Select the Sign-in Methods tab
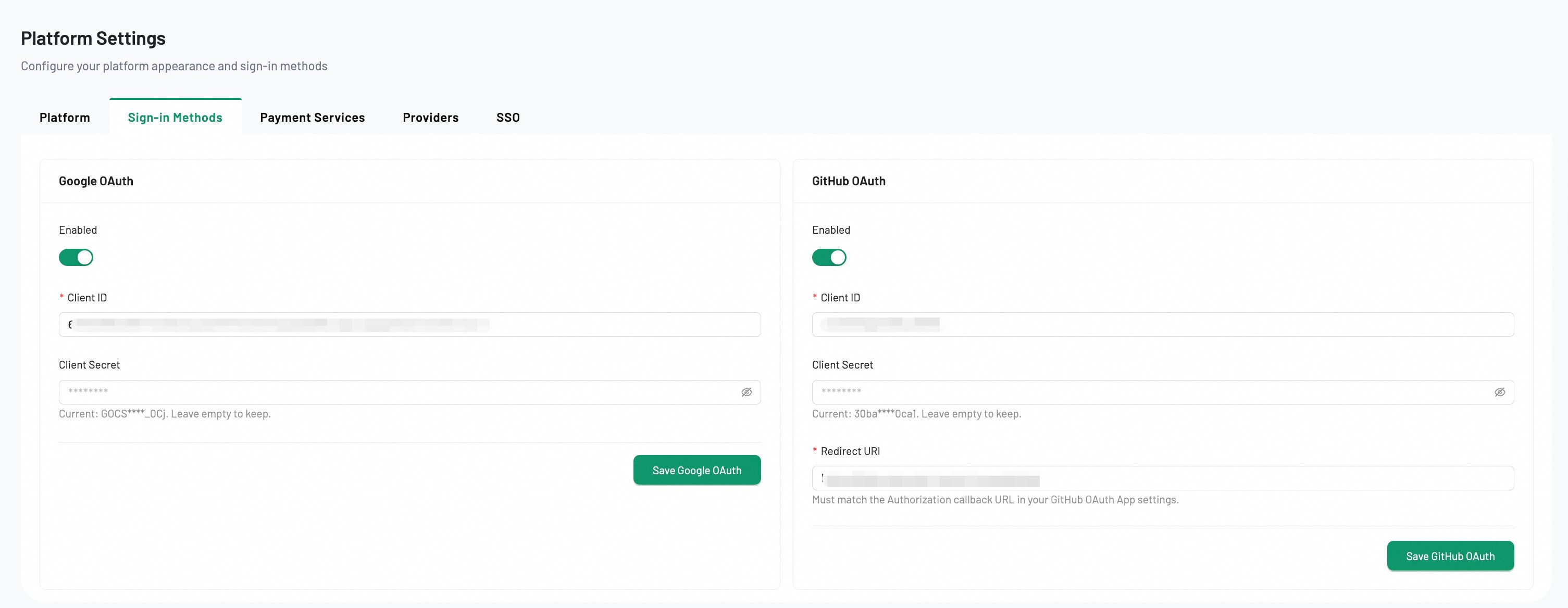1568x608 pixels. pos(176,117)
